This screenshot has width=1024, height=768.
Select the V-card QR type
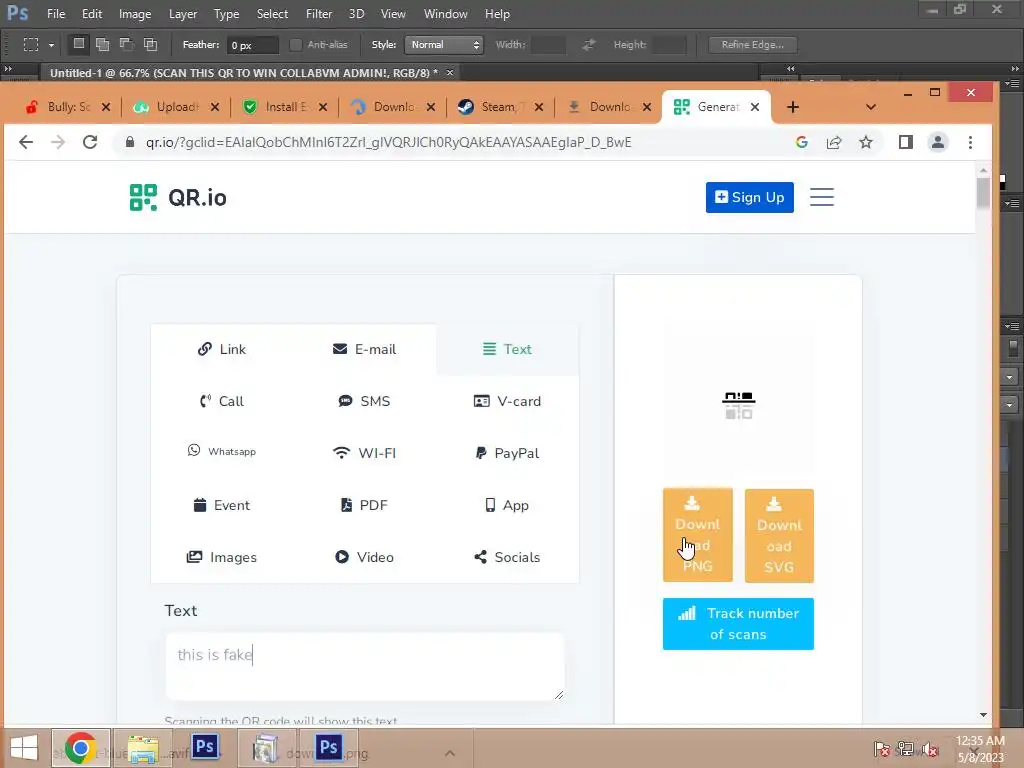tap(507, 401)
